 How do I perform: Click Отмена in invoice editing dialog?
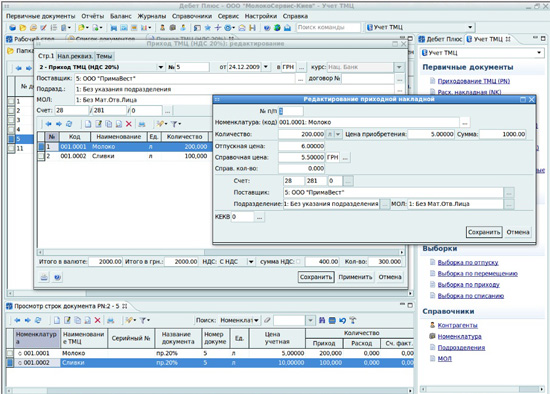coord(517,232)
